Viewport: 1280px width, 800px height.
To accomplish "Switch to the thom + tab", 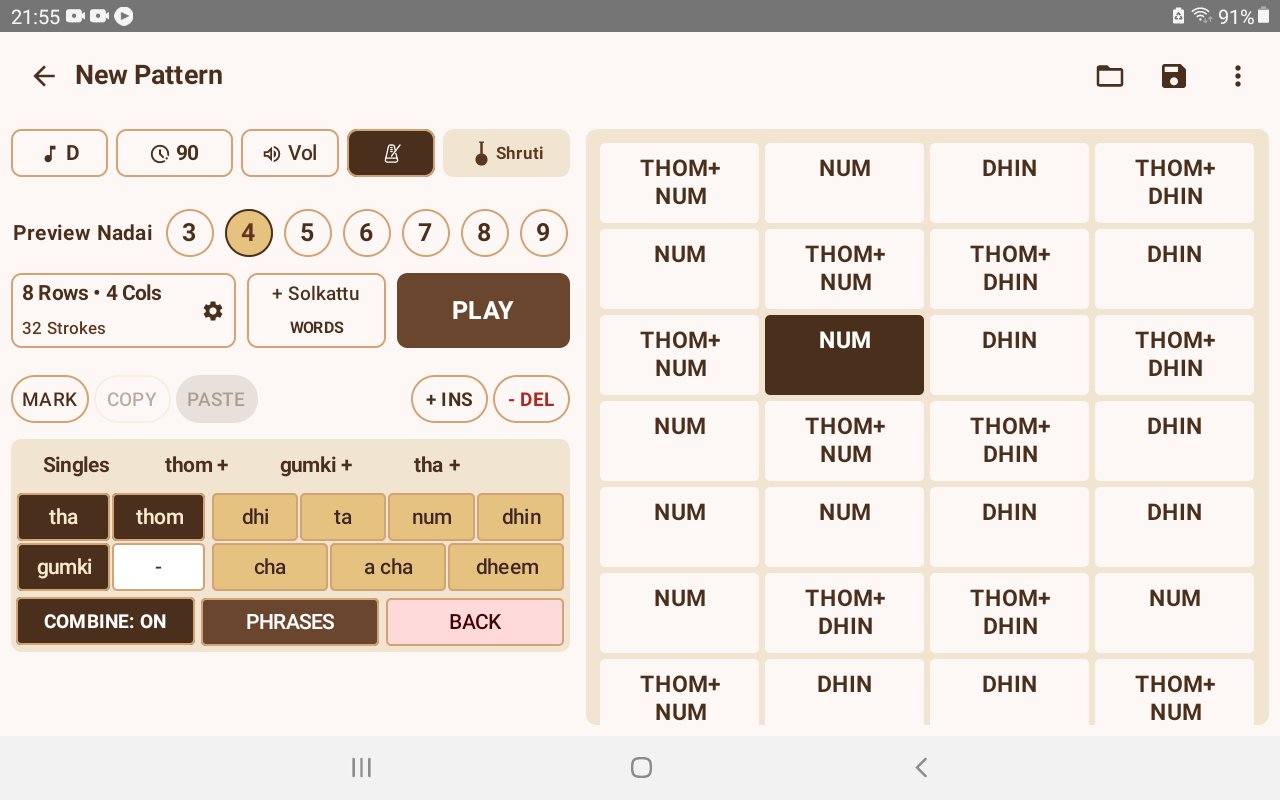I will click(197, 465).
